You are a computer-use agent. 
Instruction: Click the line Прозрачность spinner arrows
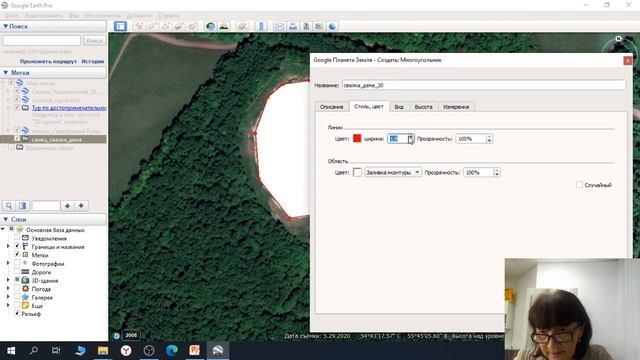[x=489, y=139]
